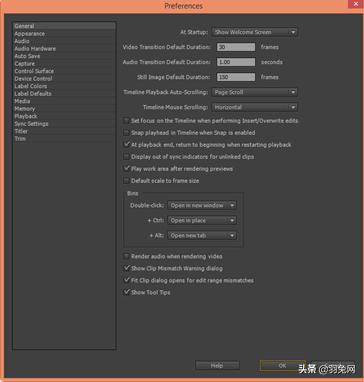
Task: Open Timeline Mouse Scrolling dropdown
Action: (255, 107)
